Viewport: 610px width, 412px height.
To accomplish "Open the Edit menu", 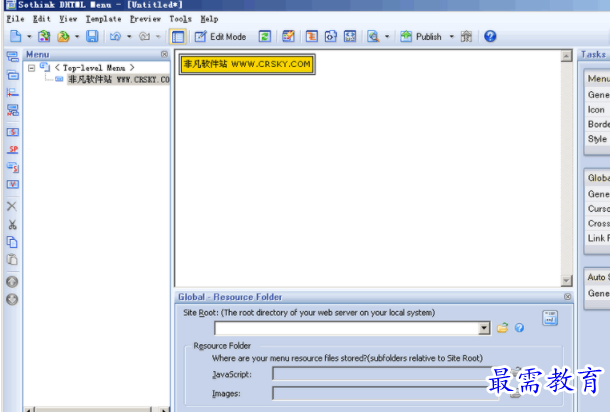I will pos(42,19).
